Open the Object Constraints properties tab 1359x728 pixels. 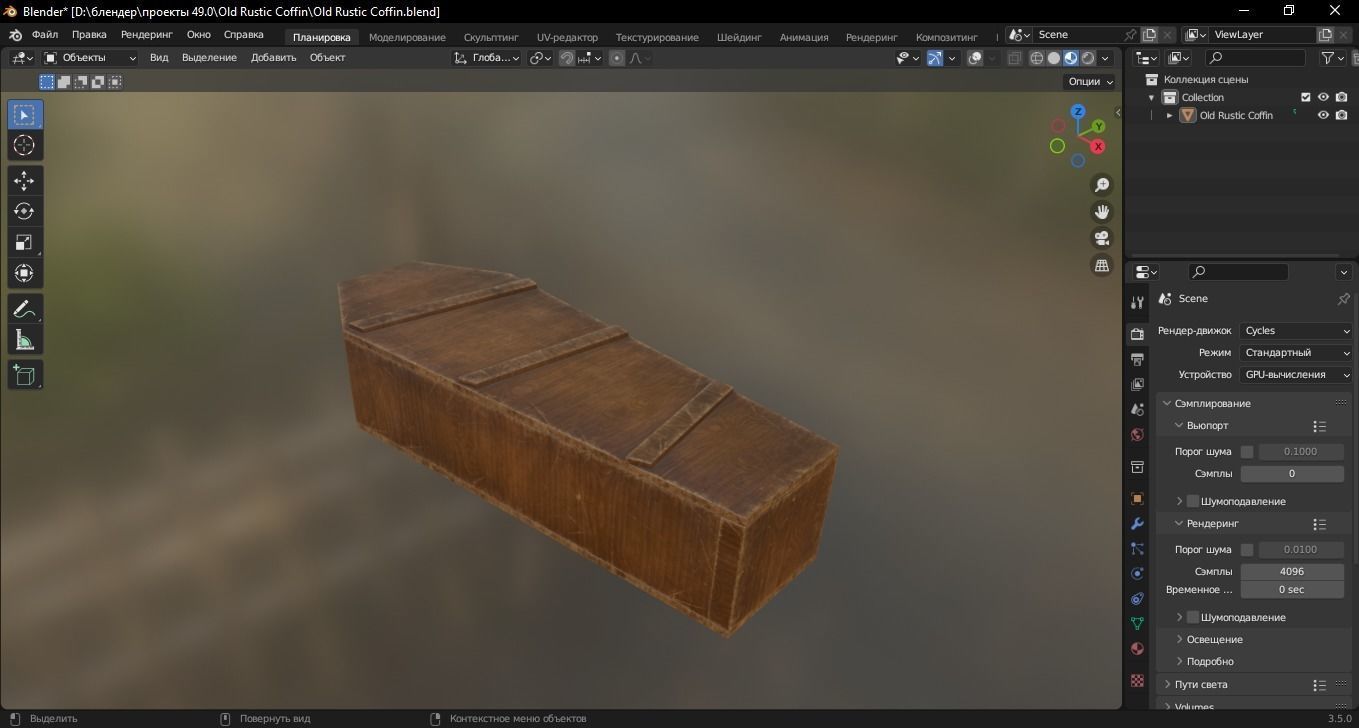point(1137,599)
